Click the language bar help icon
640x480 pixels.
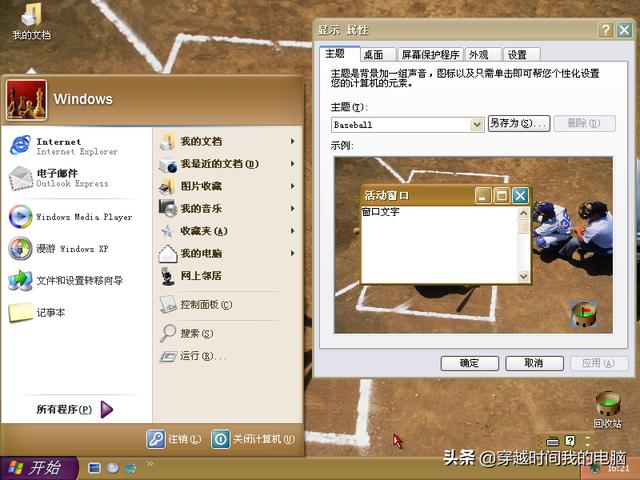(570, 441)
